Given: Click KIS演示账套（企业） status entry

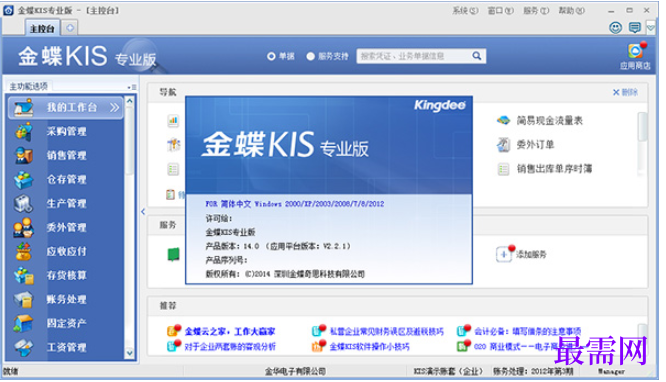Looking at the screenshot, I should pos(449,371).
